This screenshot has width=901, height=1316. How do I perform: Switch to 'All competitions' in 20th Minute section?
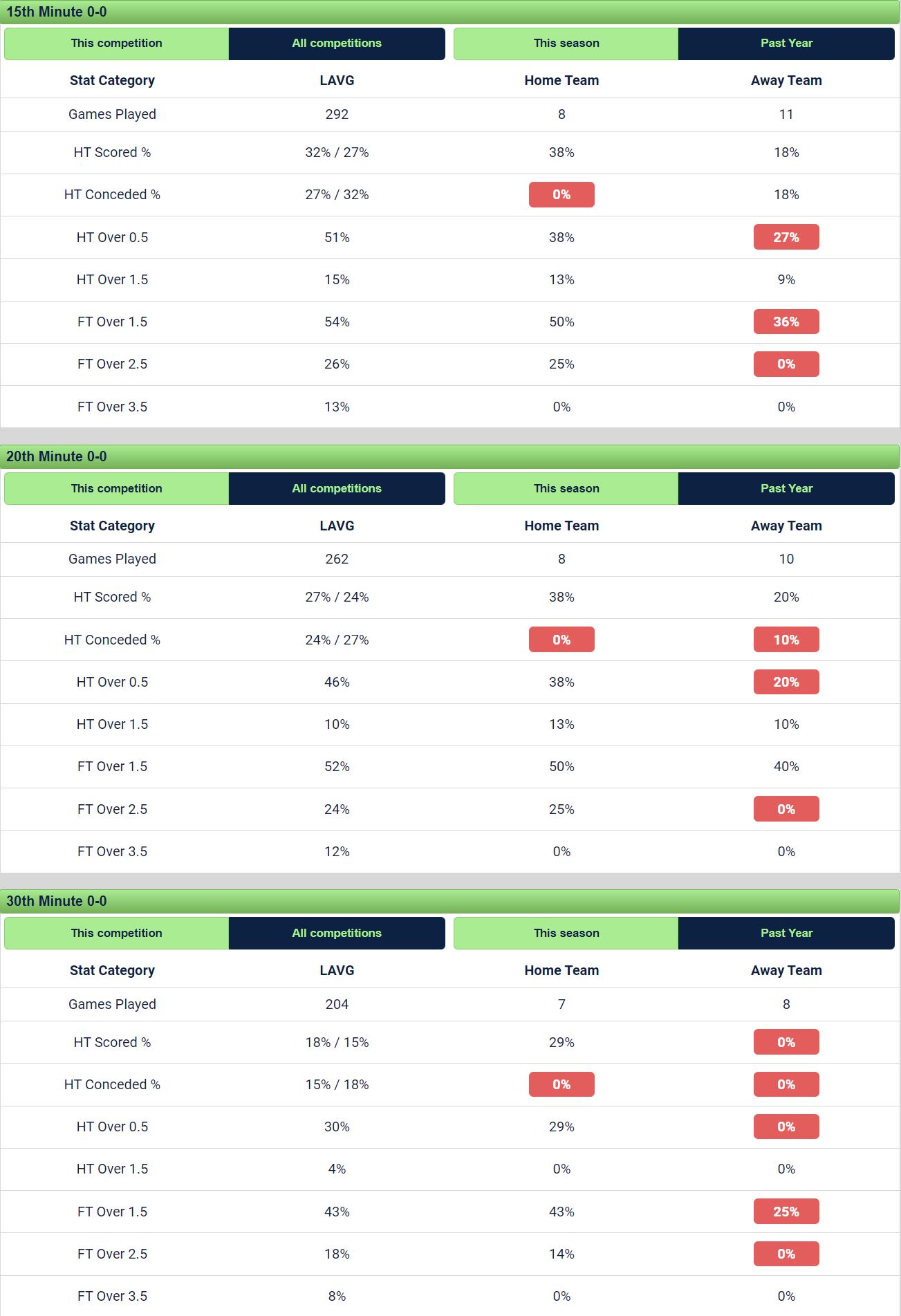(337, 488)
